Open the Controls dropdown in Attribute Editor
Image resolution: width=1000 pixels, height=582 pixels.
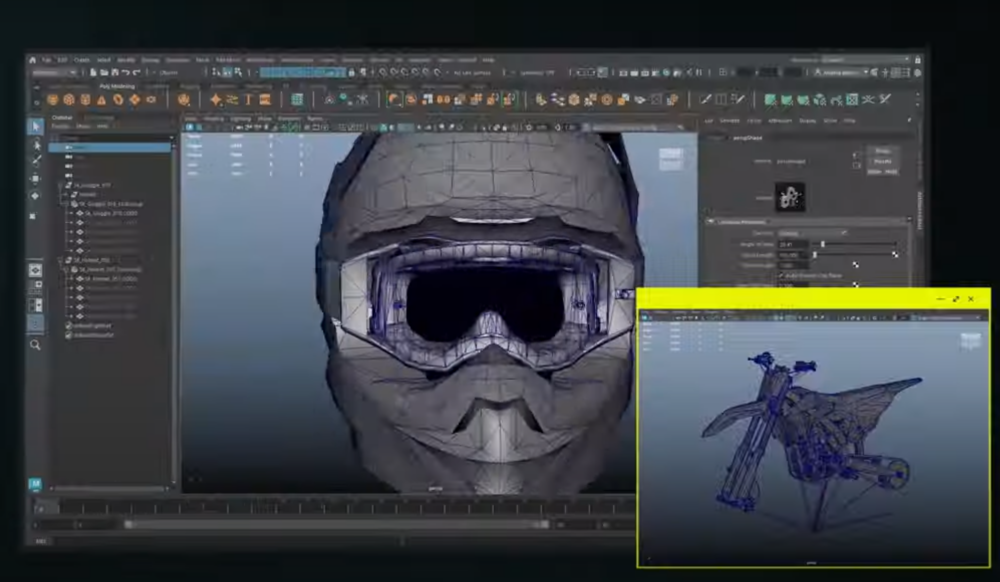coord(812,233)
